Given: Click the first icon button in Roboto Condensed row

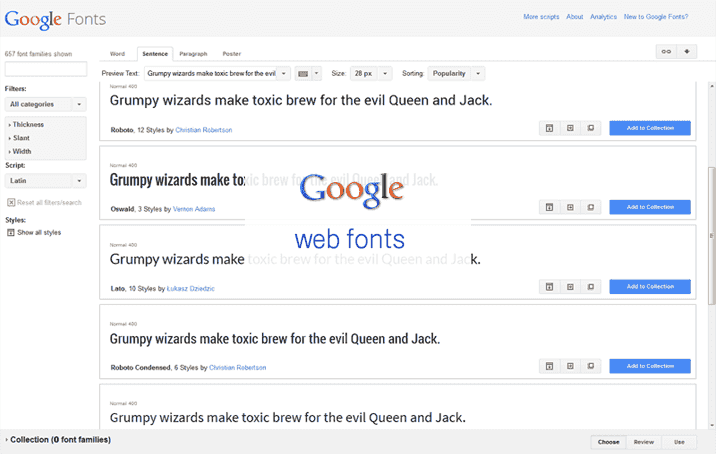Looking at the screenshot, I should click(549, 366).
